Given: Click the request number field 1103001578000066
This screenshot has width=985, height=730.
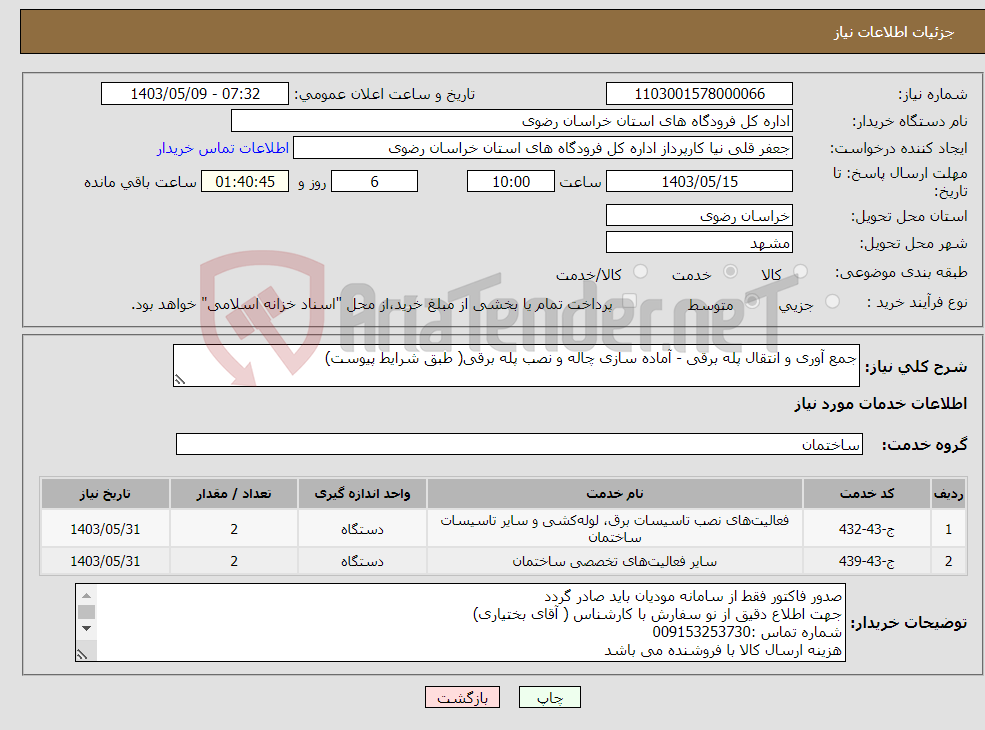Looking at the screenshot, I should tap(699, 94).
